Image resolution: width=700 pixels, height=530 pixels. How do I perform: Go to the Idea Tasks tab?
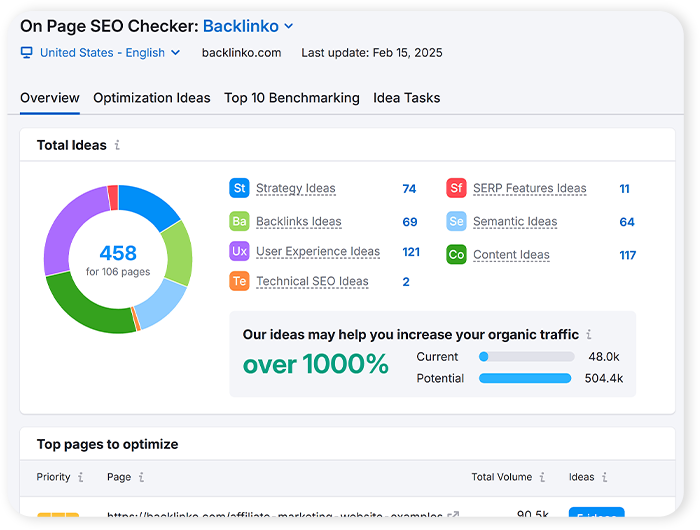[x=407, y=98]
